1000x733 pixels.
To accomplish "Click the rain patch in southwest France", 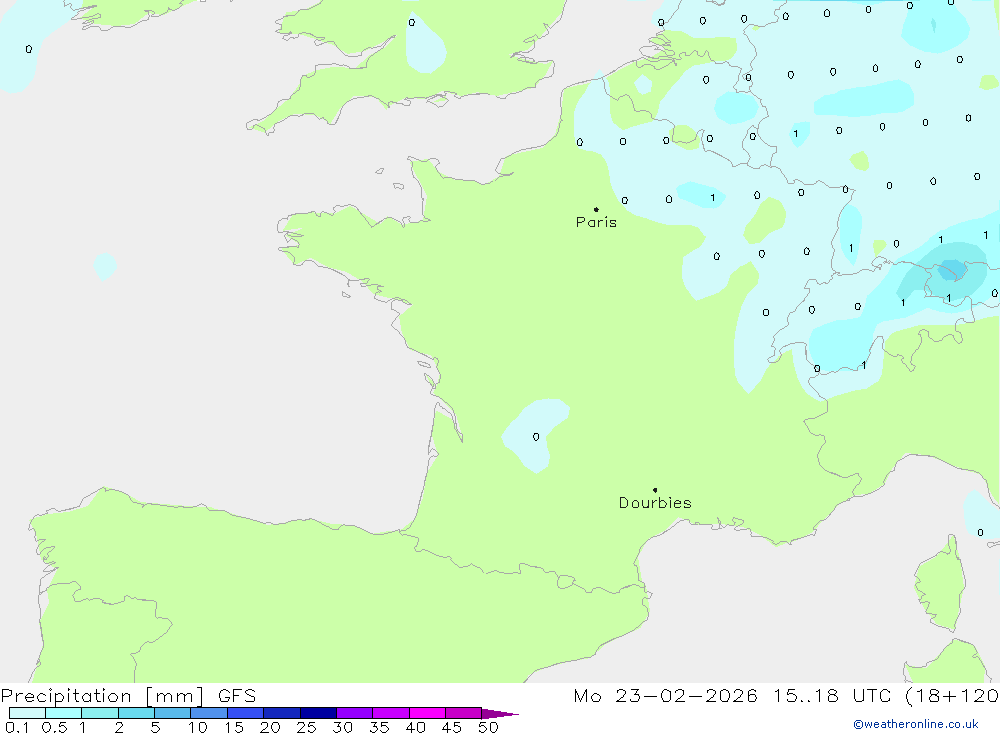I will [535, 433].
